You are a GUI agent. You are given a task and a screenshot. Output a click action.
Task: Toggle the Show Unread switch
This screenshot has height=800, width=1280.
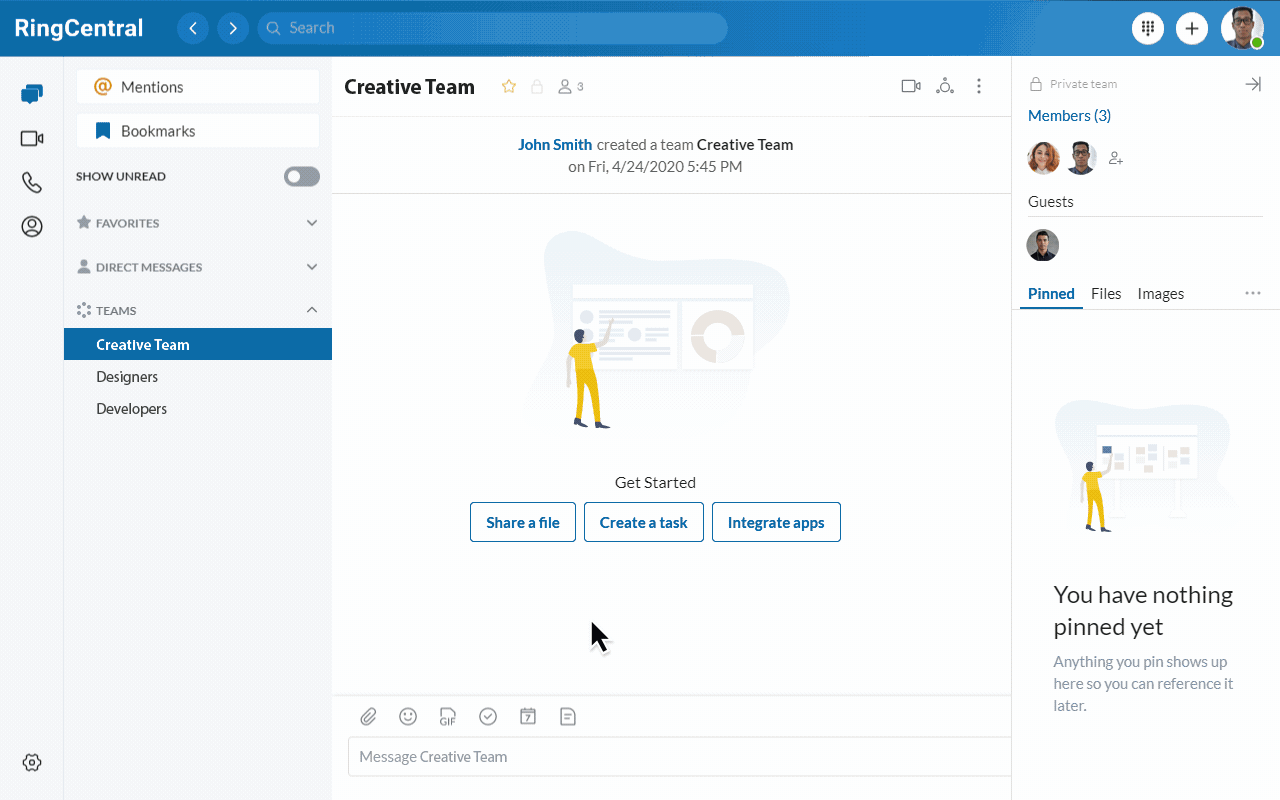301,177
